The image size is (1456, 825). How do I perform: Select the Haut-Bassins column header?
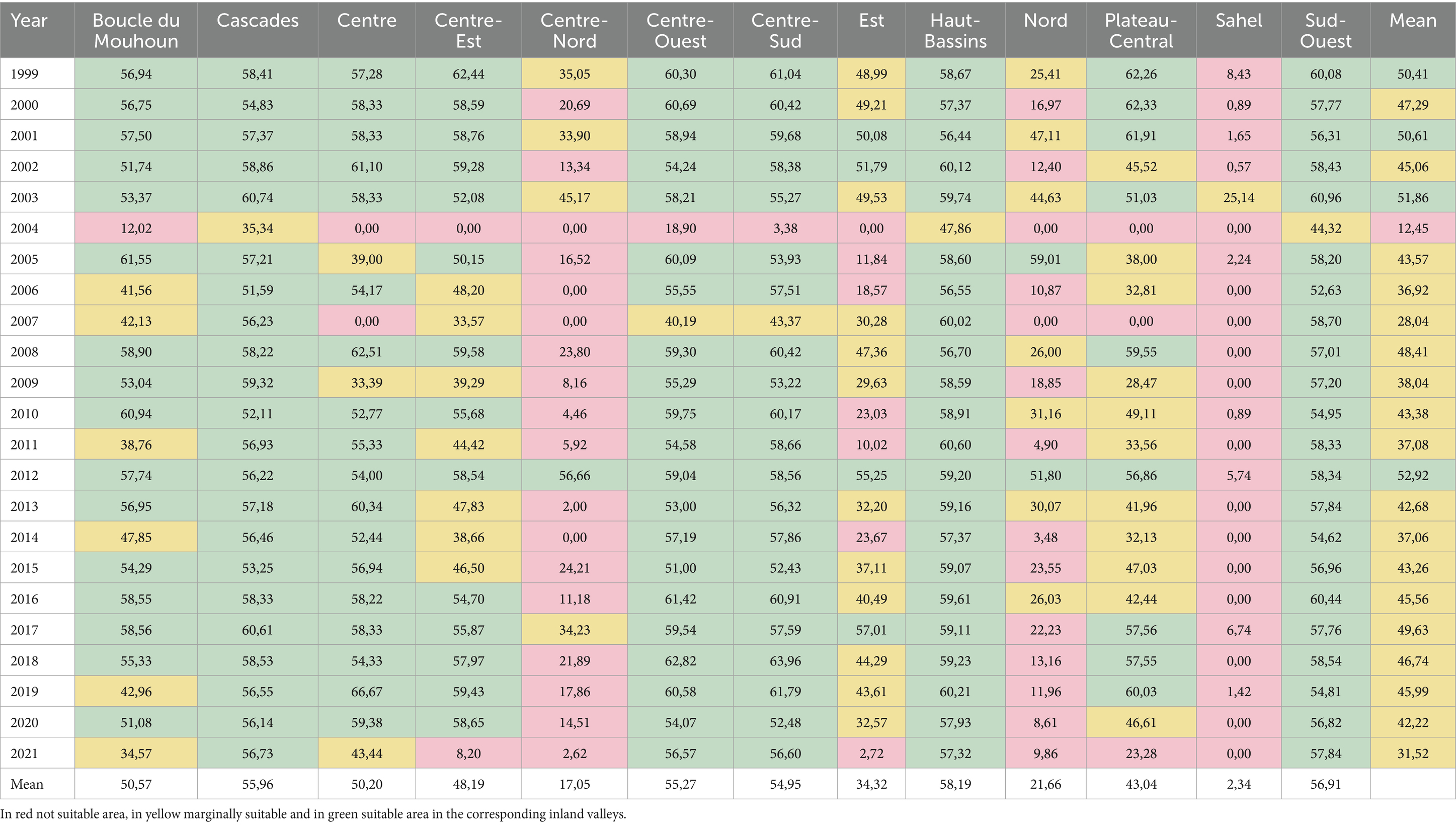(955, 31)
